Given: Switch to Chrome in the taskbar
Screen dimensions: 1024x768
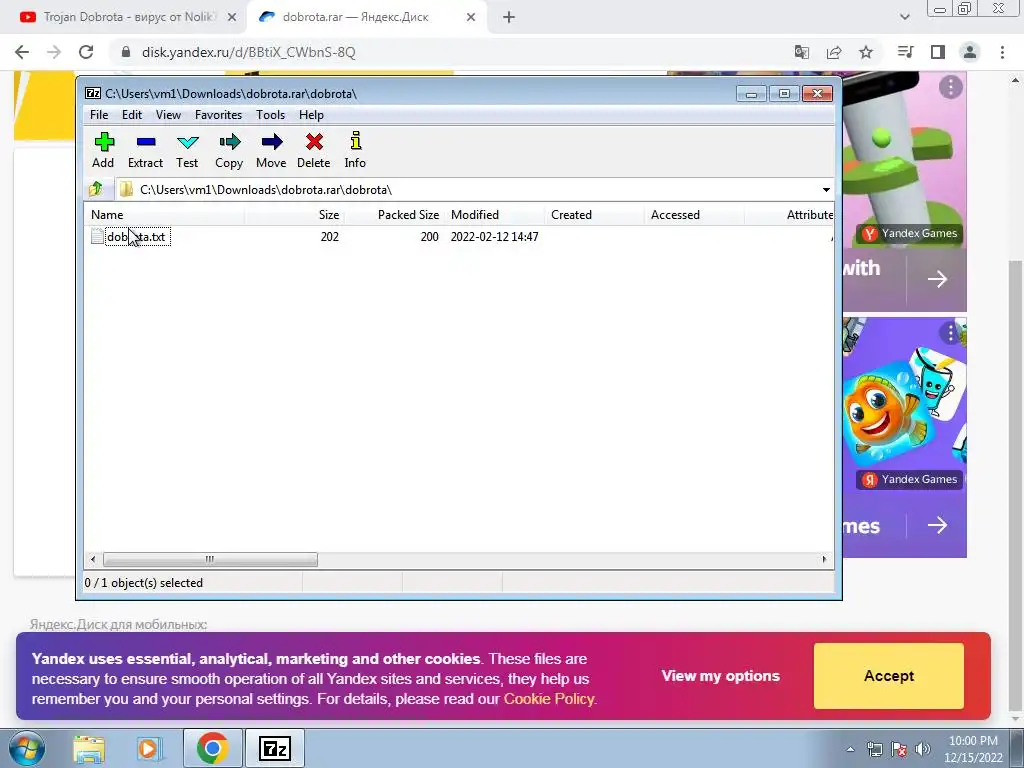Looking at the screenshot, I should 212,748.
